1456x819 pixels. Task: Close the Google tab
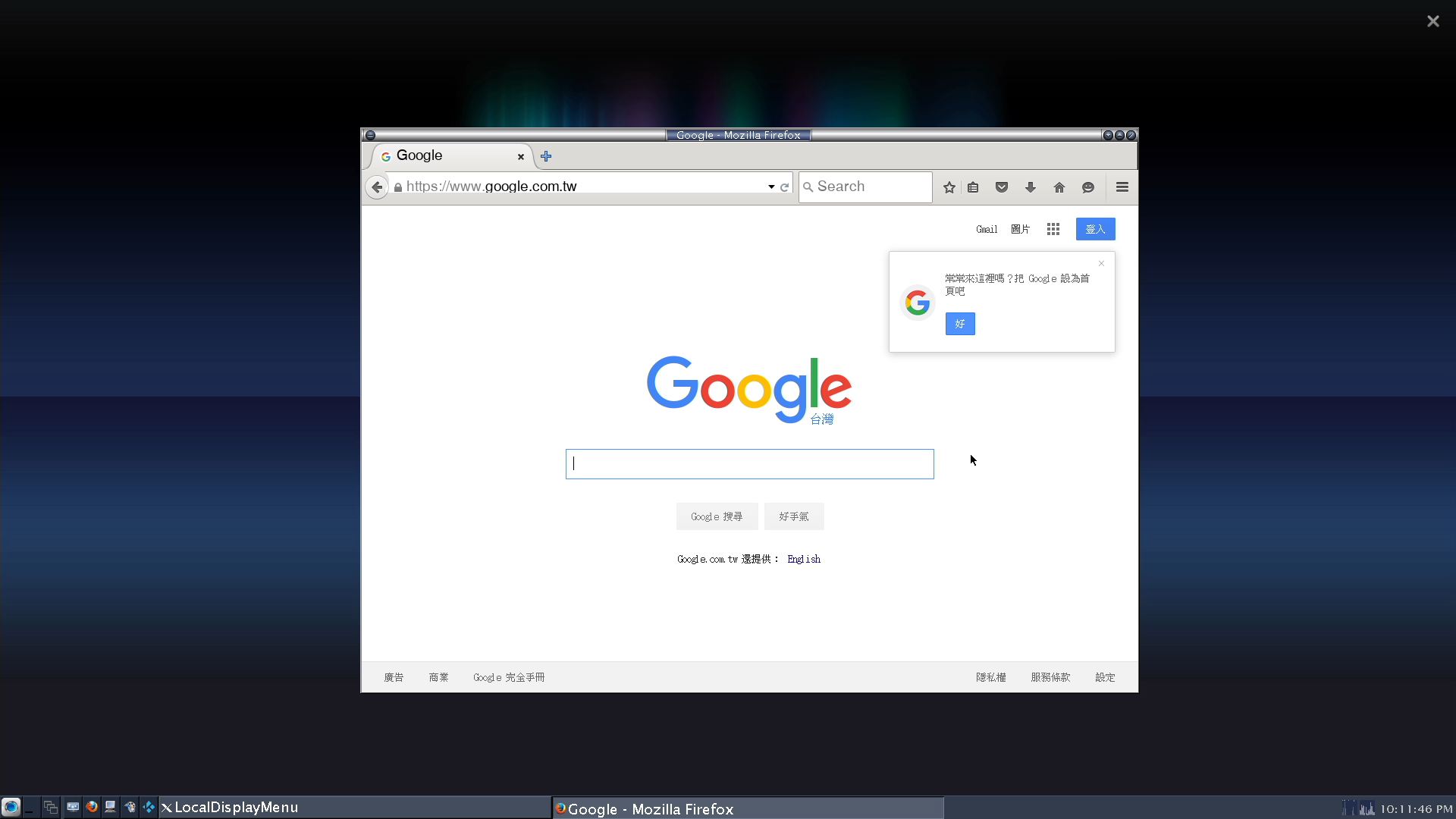[521, 157]
